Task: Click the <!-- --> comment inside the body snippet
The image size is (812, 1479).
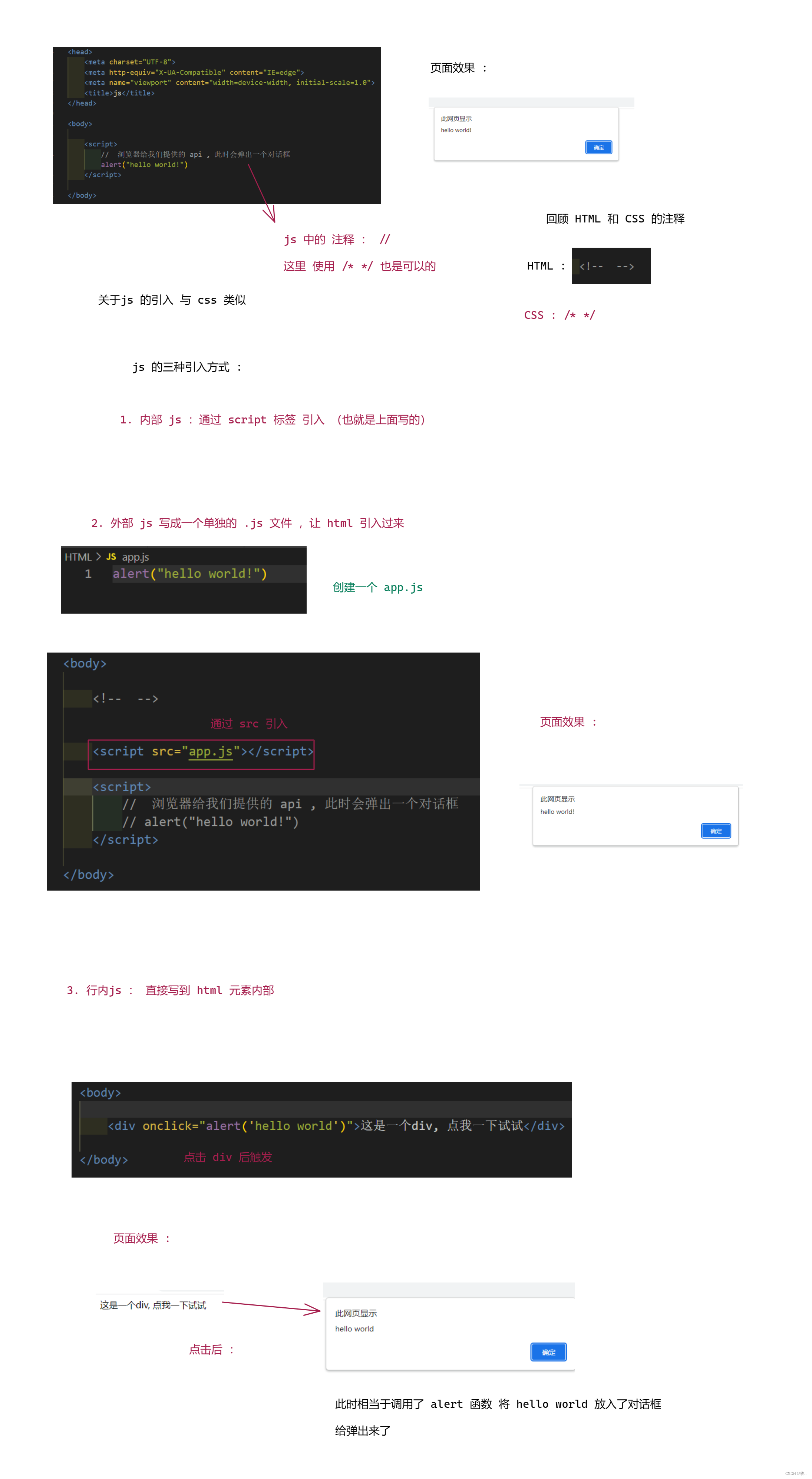Action: click(x=125, y=699)
